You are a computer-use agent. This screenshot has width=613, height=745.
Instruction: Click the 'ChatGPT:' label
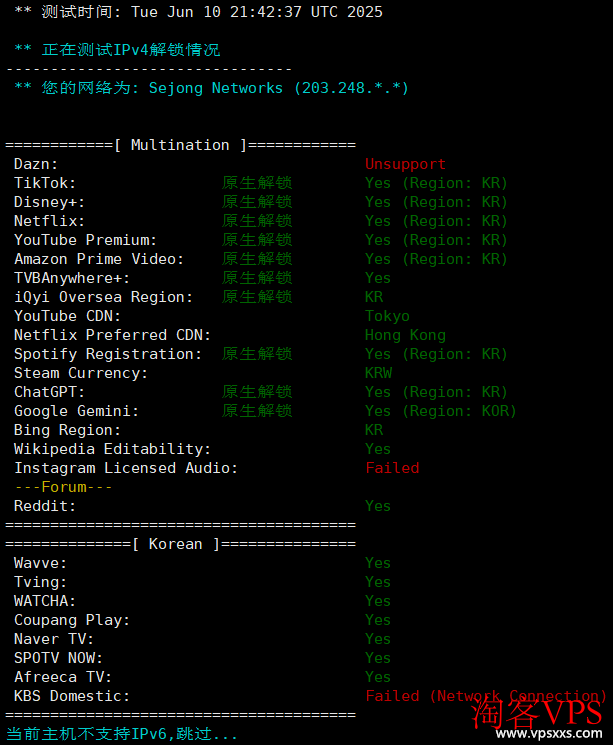pos(49,392)
